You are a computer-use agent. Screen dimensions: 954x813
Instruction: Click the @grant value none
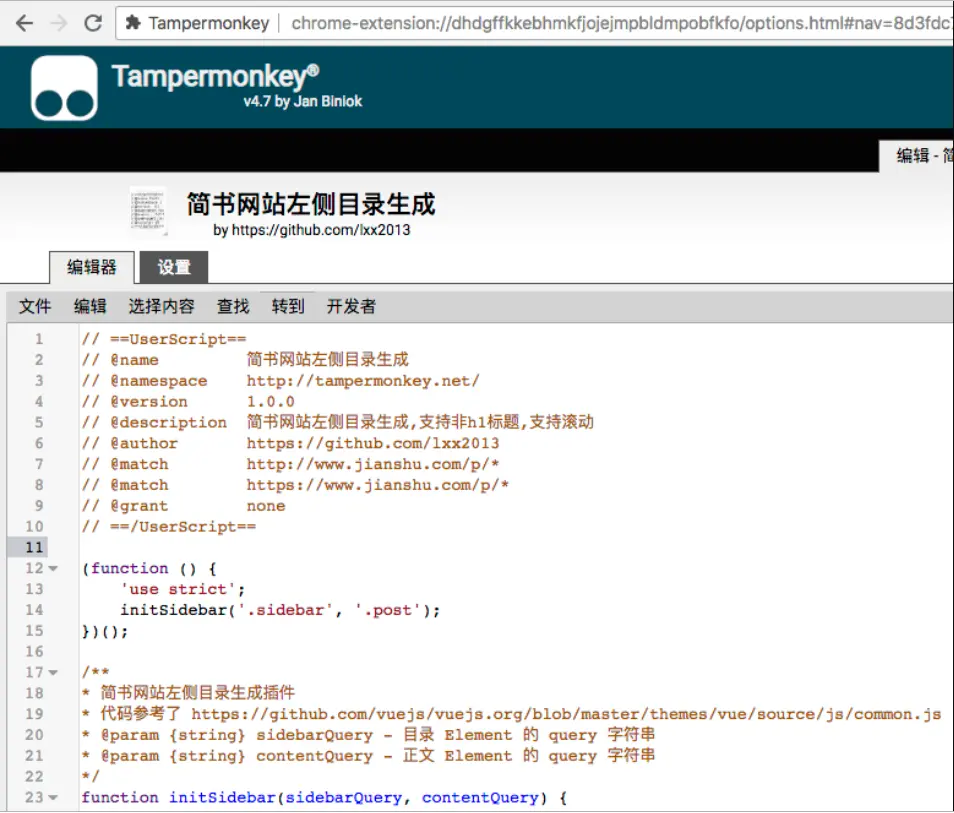266,506
